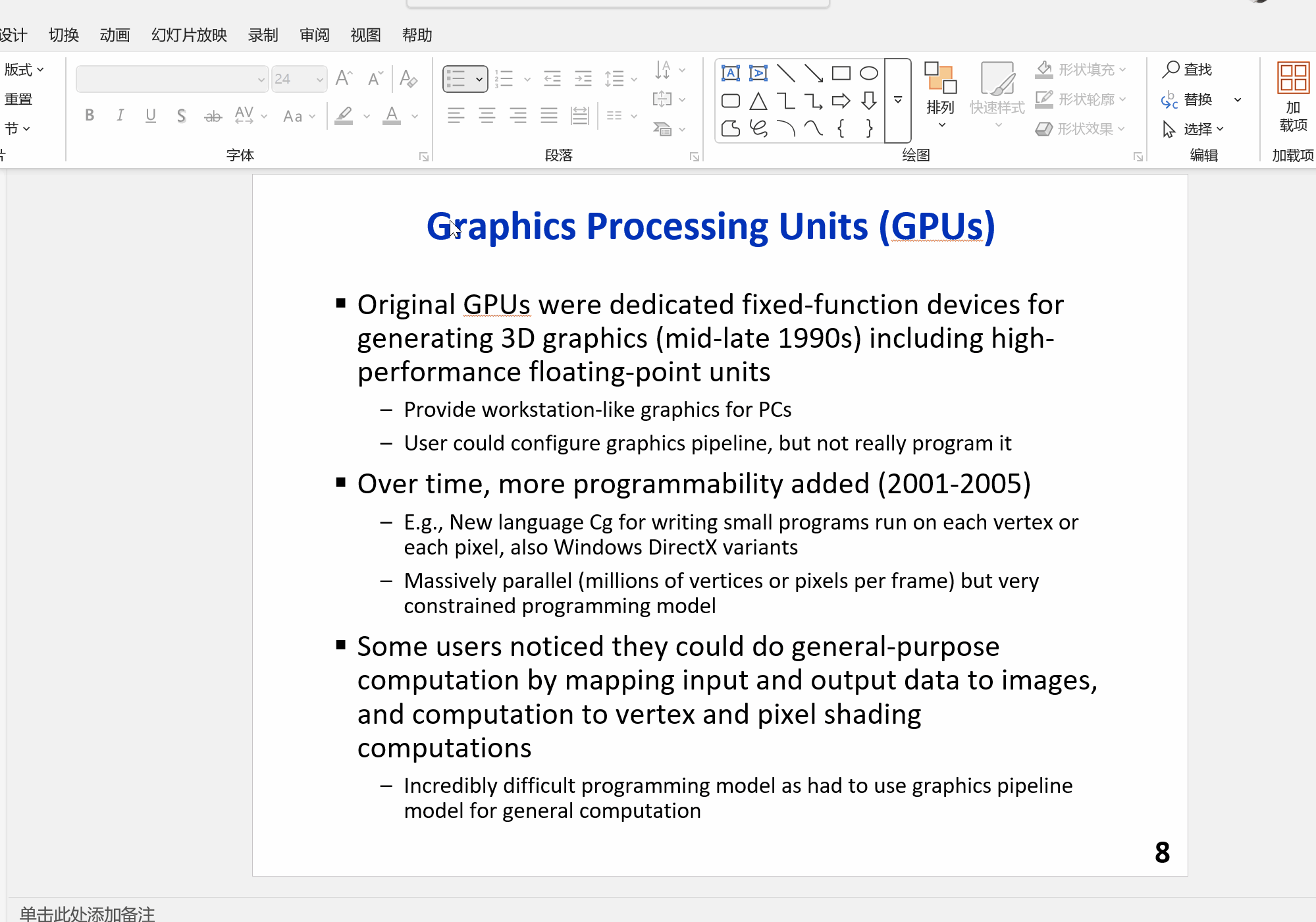Screen dimensions: 1316x922
Task: Toggle italic formatting
Action: (x=120, y=116)
